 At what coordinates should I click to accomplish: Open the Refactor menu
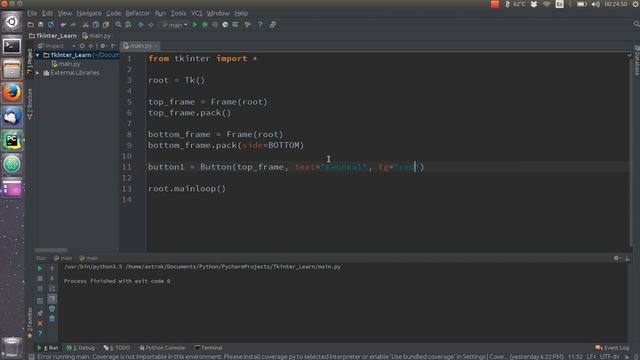pos(138,13)
